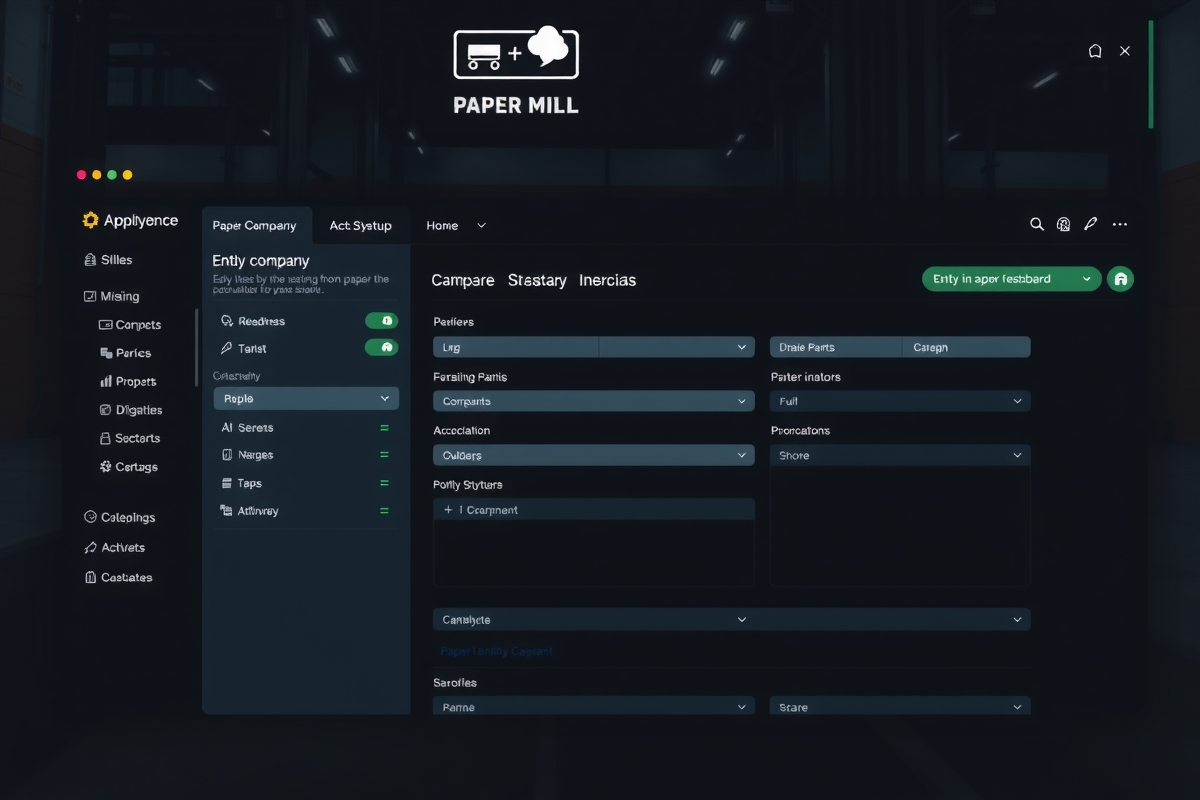The width and height of the screenshot is (1200, 800).
Task: Click the green vertical scrollbar at top right
Action: pos(1151,74)
